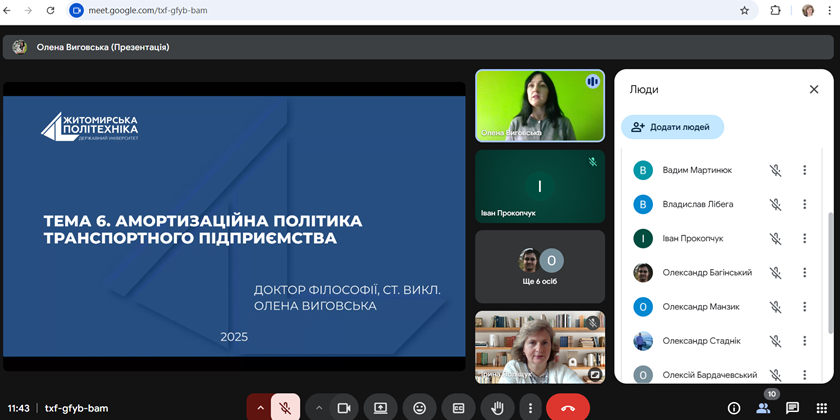Toggle the people panel icon

pos(763,408)
